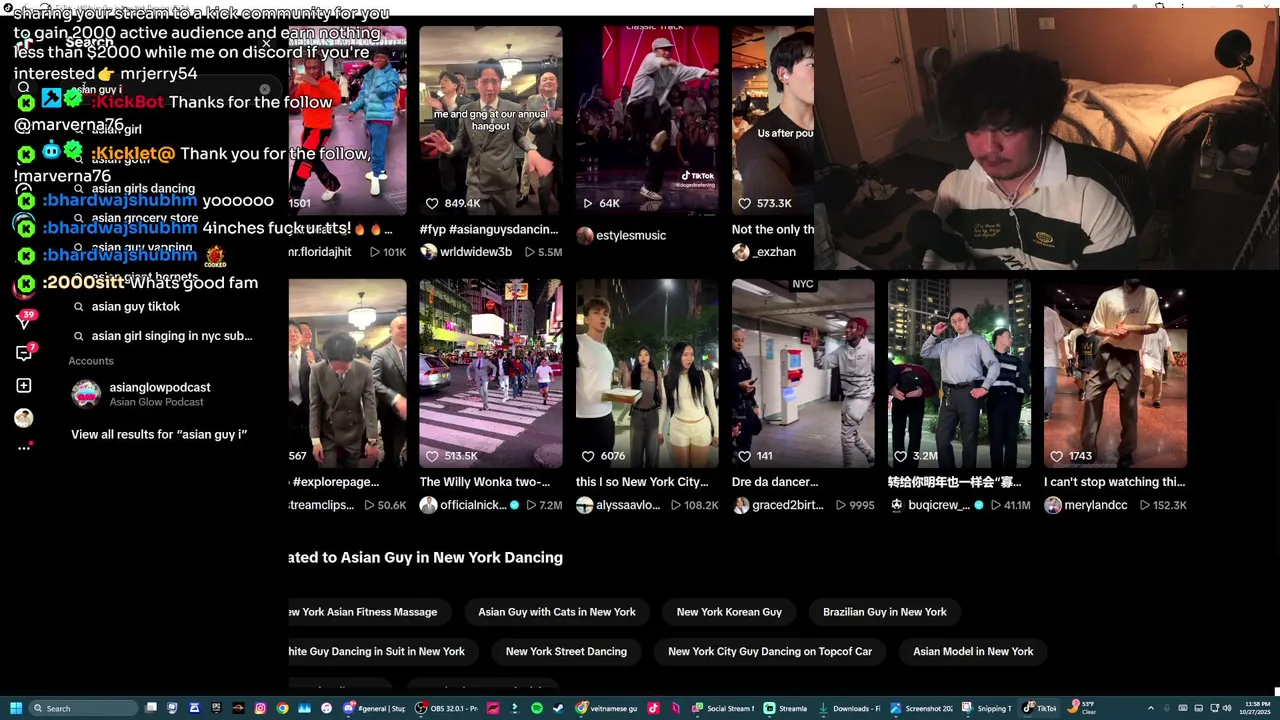This screenshot has width=1280, height=720.
Task: Open 'me and gng at our annual hangout' video
Action: click(x=491, y=120)
